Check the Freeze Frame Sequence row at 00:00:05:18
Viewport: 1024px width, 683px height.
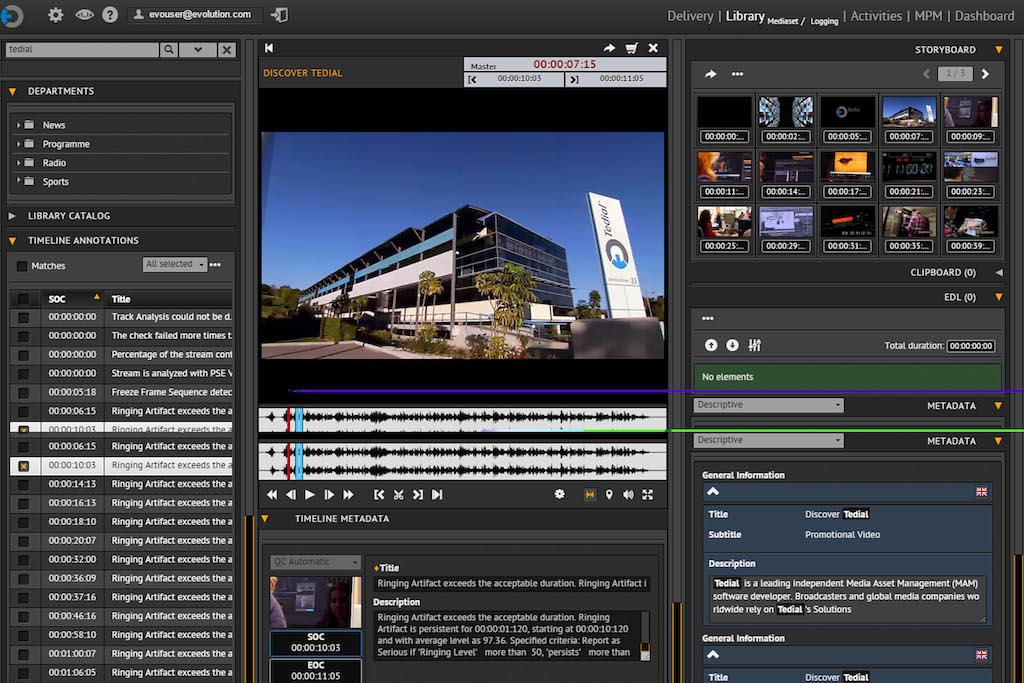24,392
